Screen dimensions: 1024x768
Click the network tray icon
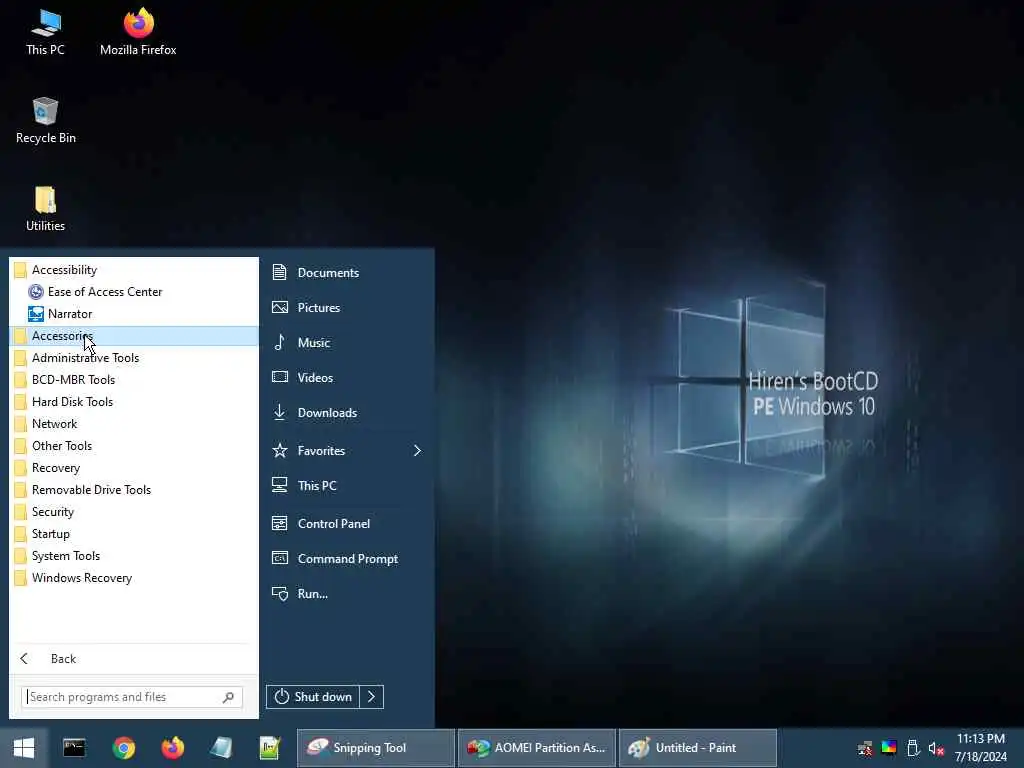click(x=865, y=748)
